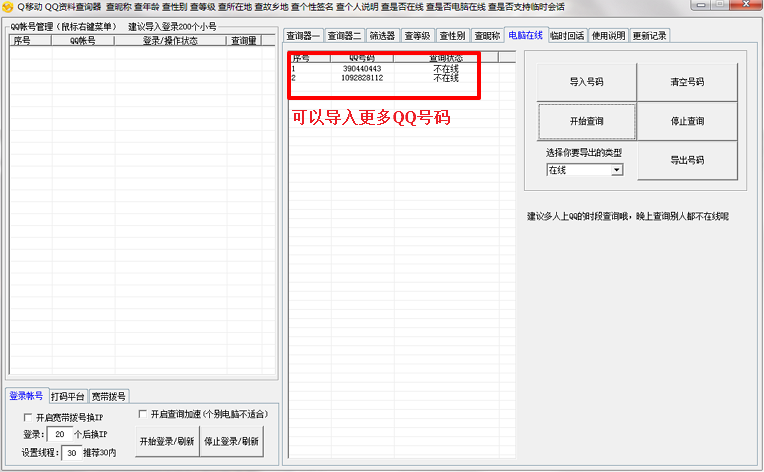
Task: Select QQ number 390440443 in the list
Action: coord(362,69)
